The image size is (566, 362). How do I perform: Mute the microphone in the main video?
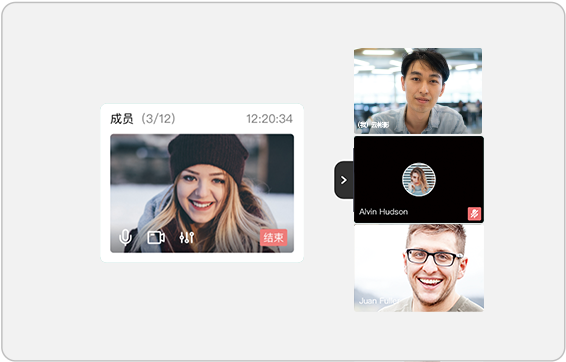click(x=125, y=237)
